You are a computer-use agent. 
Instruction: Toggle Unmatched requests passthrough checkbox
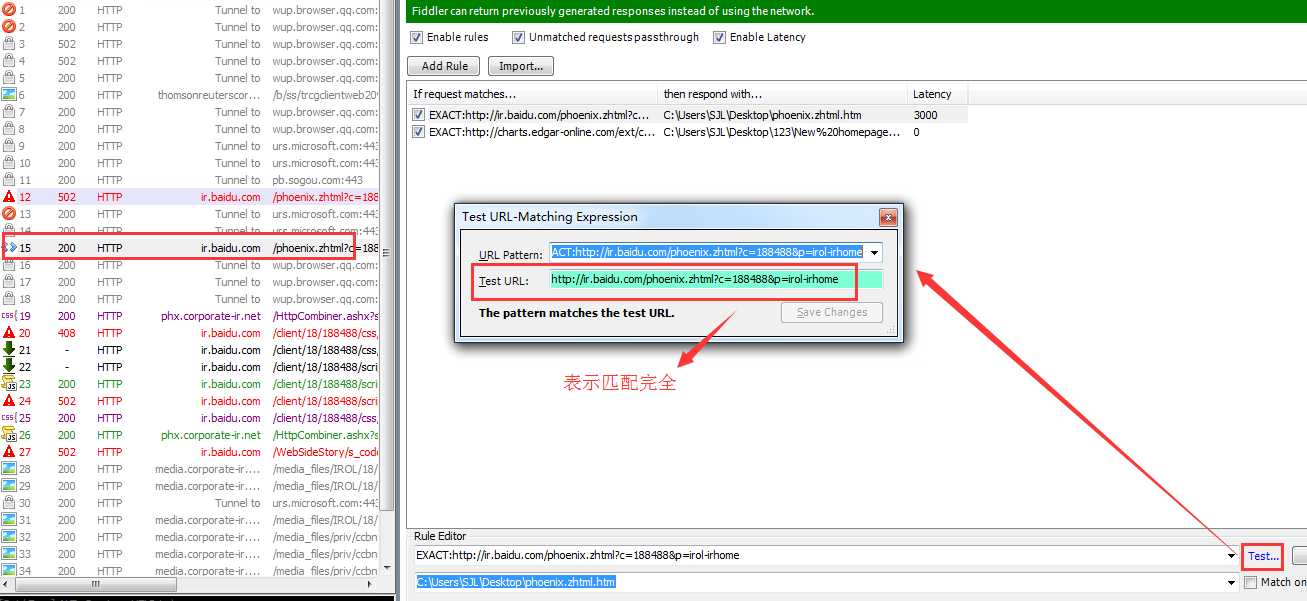(519, 37)
